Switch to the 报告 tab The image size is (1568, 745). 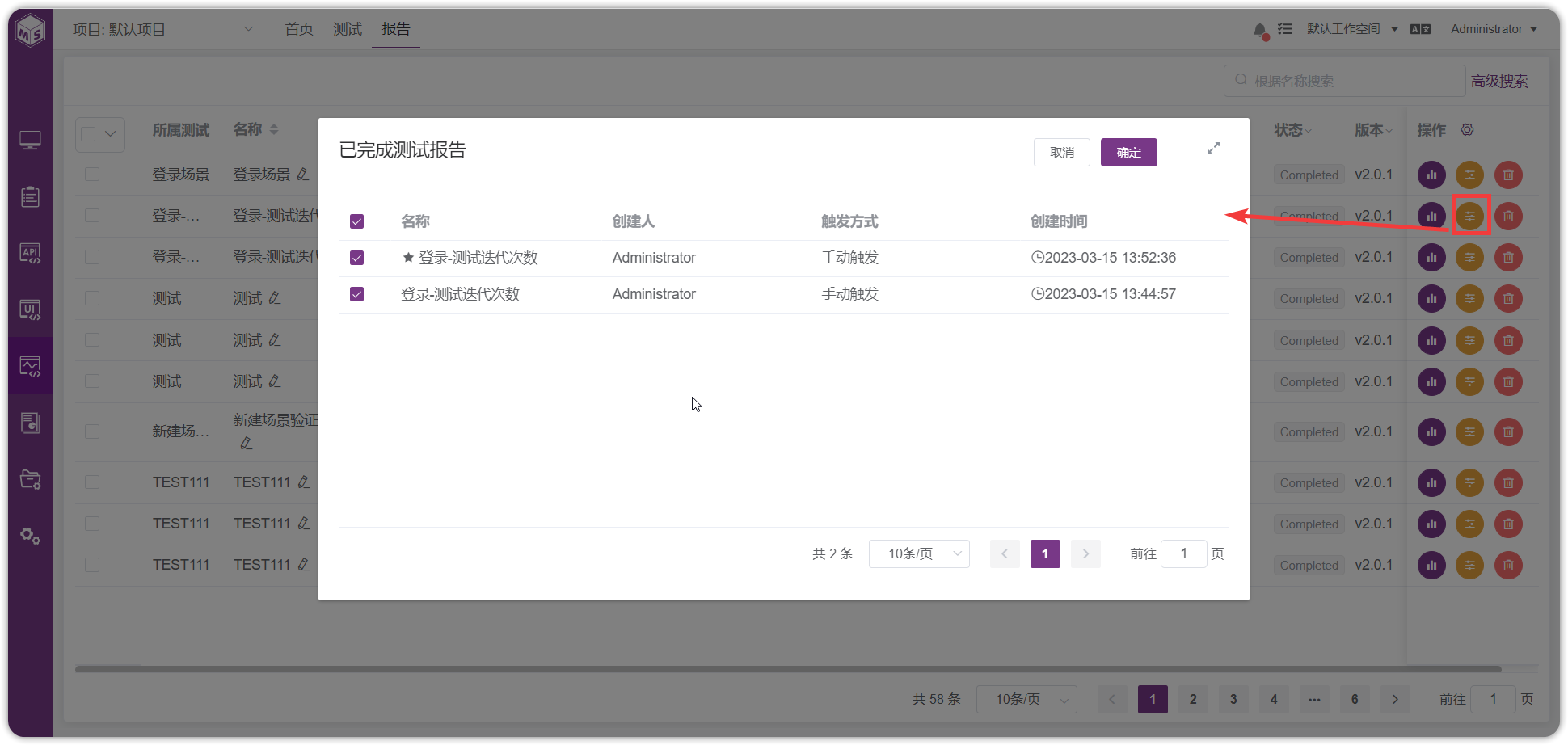click(396, 29)
